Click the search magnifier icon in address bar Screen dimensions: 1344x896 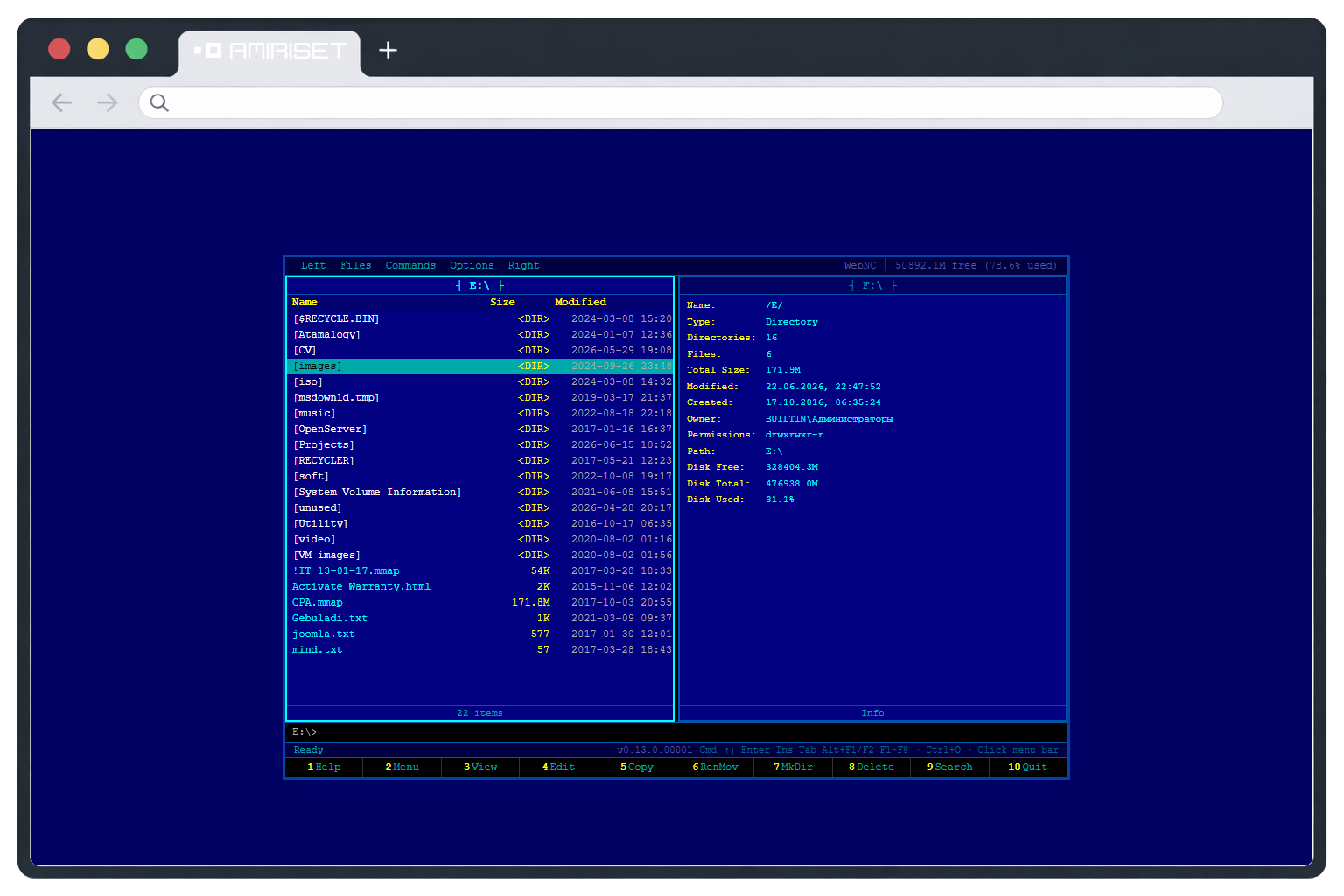(x=159, y=102)
